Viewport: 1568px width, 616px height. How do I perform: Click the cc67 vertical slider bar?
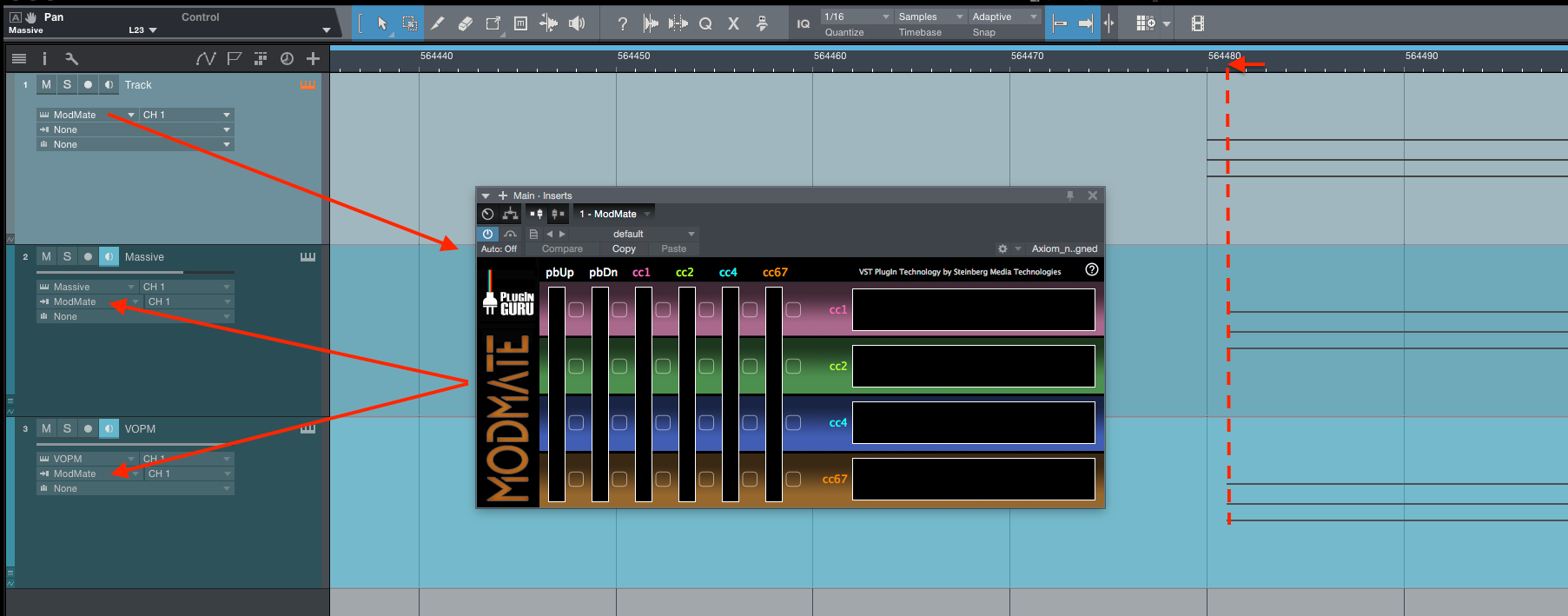coord(774,394)
